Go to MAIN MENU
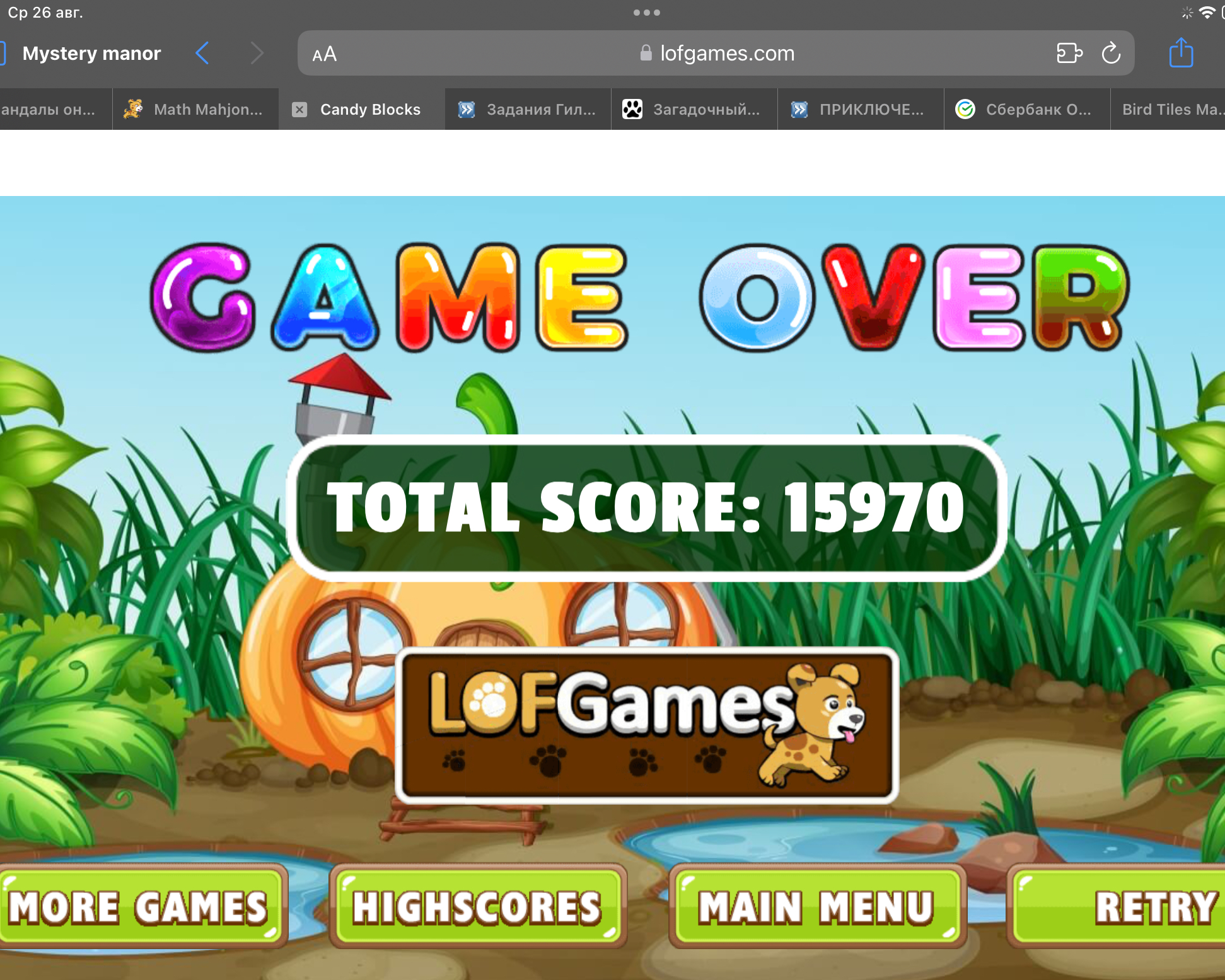Viewport: 1225px width, 980px height. (817, 907)
